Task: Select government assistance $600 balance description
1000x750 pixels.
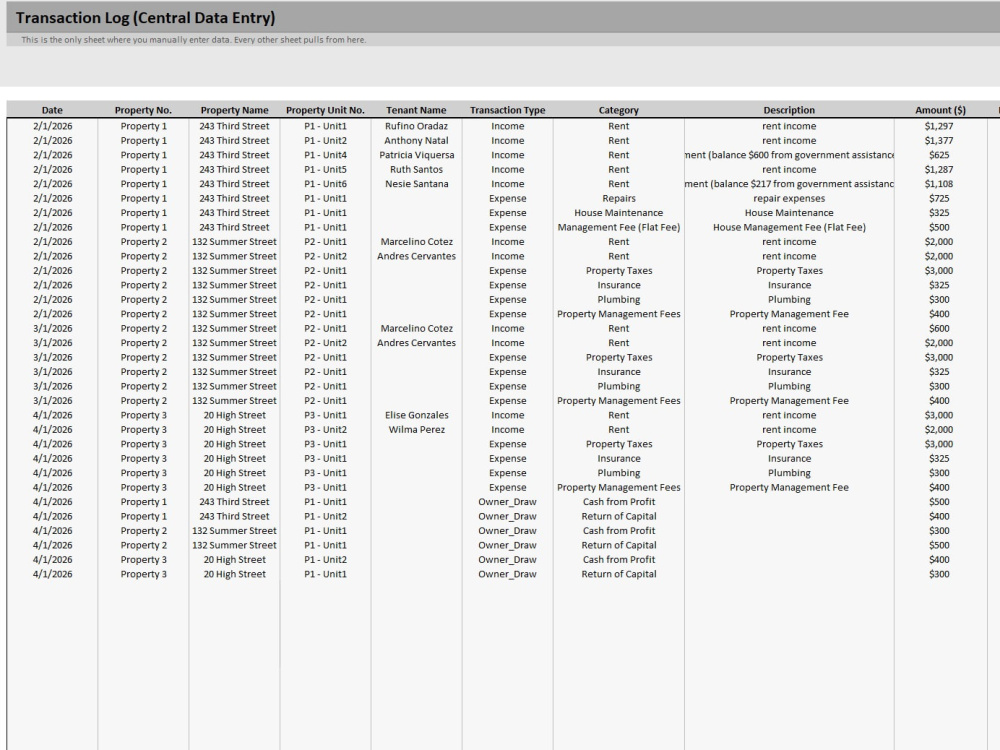Action: click(x=789, y=155)
